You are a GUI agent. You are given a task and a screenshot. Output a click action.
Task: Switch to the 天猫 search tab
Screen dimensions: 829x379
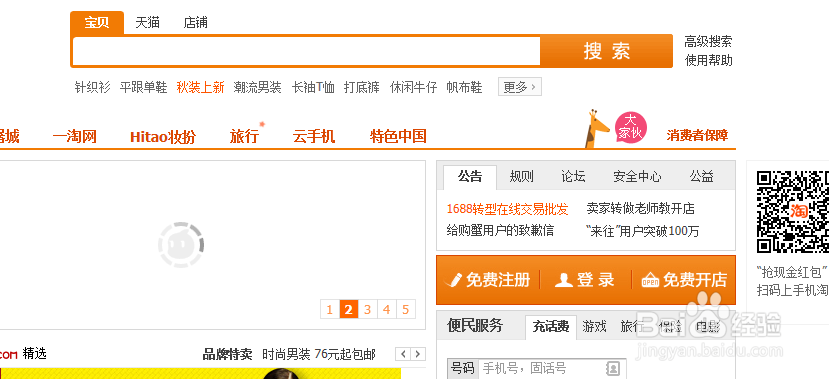(148, 23)
